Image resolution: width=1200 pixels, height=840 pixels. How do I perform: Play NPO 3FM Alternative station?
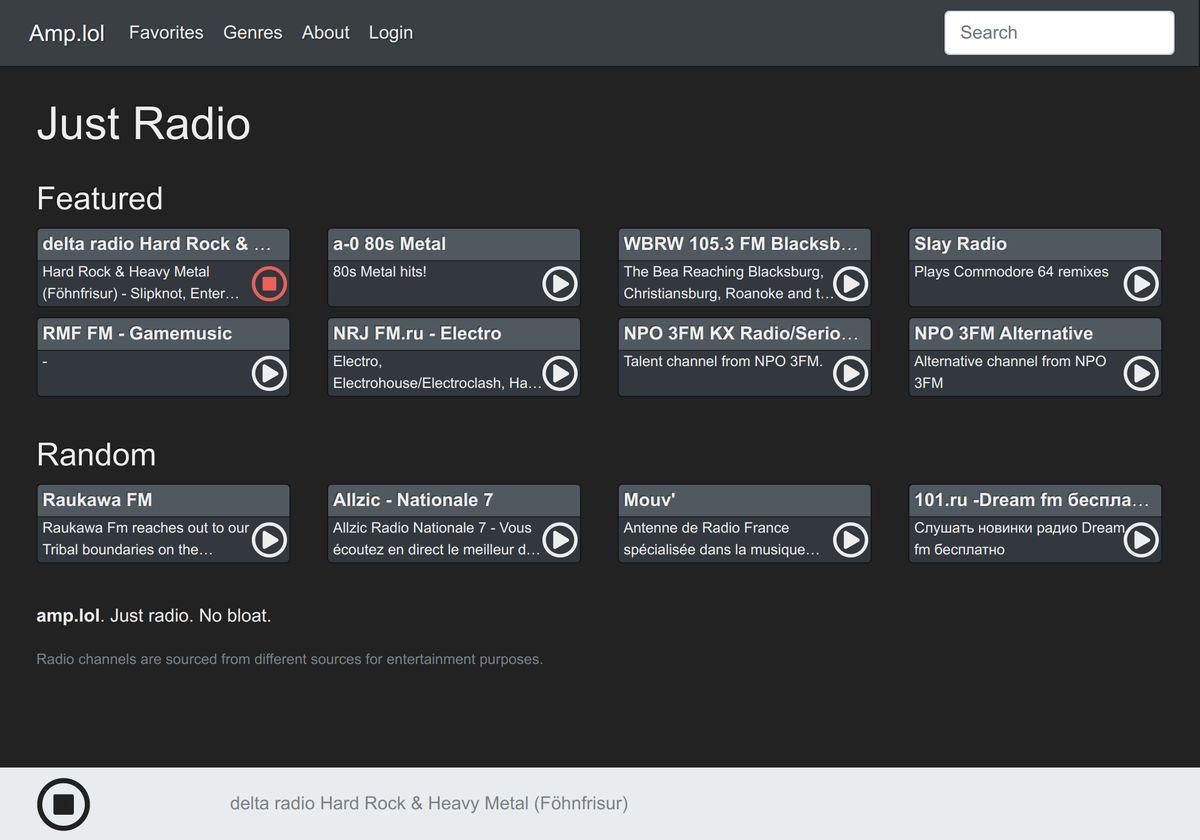(1140, 374)
